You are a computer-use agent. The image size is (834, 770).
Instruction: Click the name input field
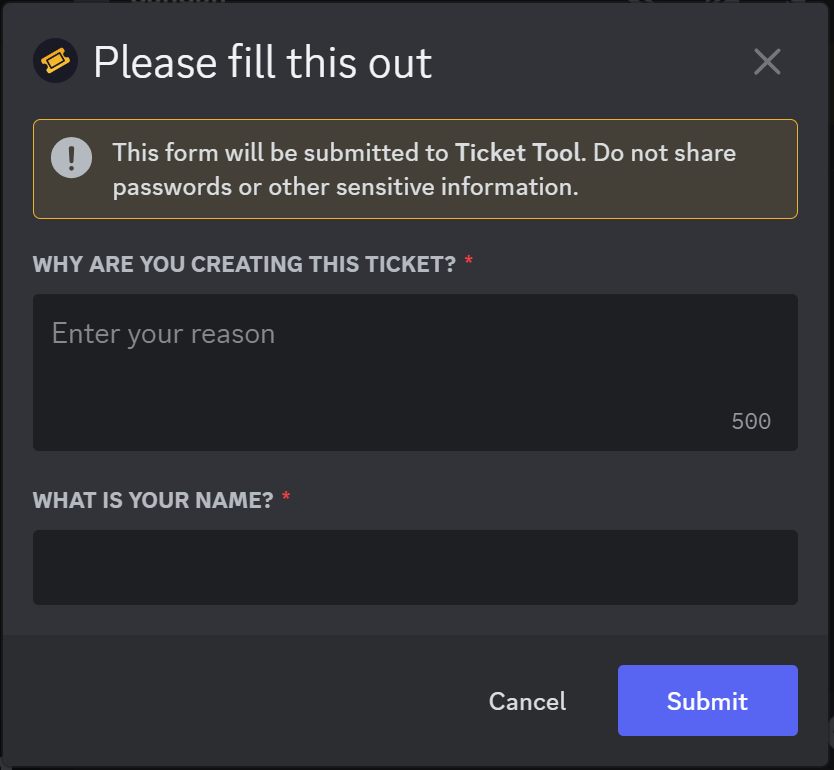(415, 567)
